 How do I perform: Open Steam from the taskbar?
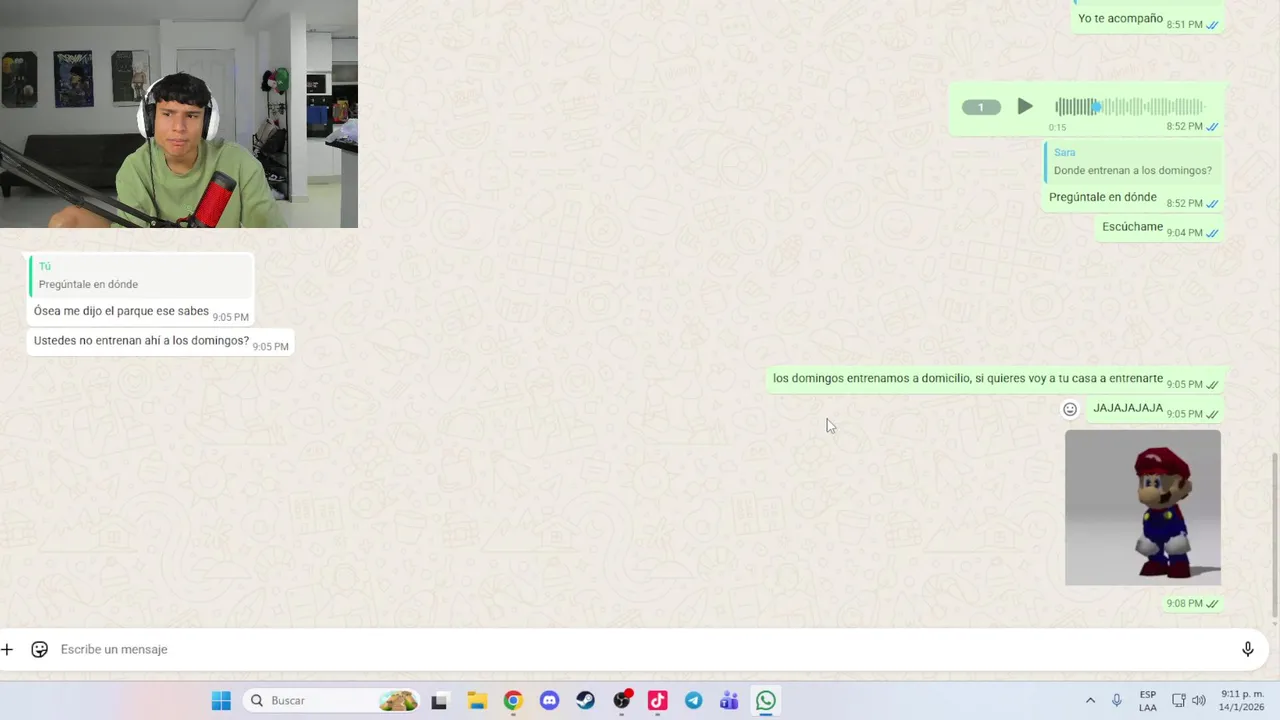585,701
